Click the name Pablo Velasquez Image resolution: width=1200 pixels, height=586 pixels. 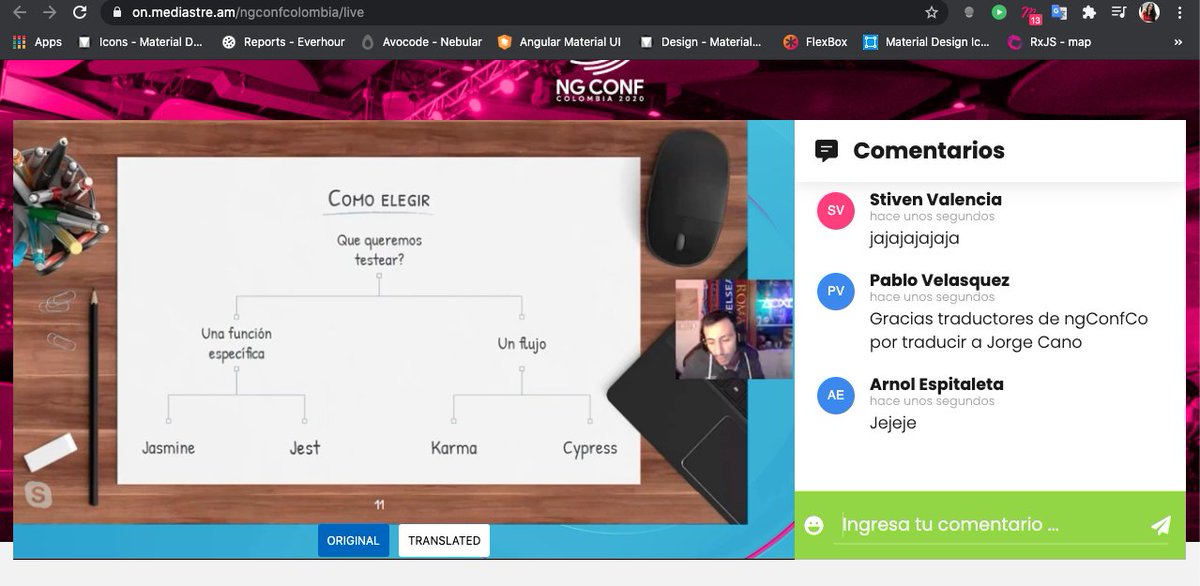[940, 280]
